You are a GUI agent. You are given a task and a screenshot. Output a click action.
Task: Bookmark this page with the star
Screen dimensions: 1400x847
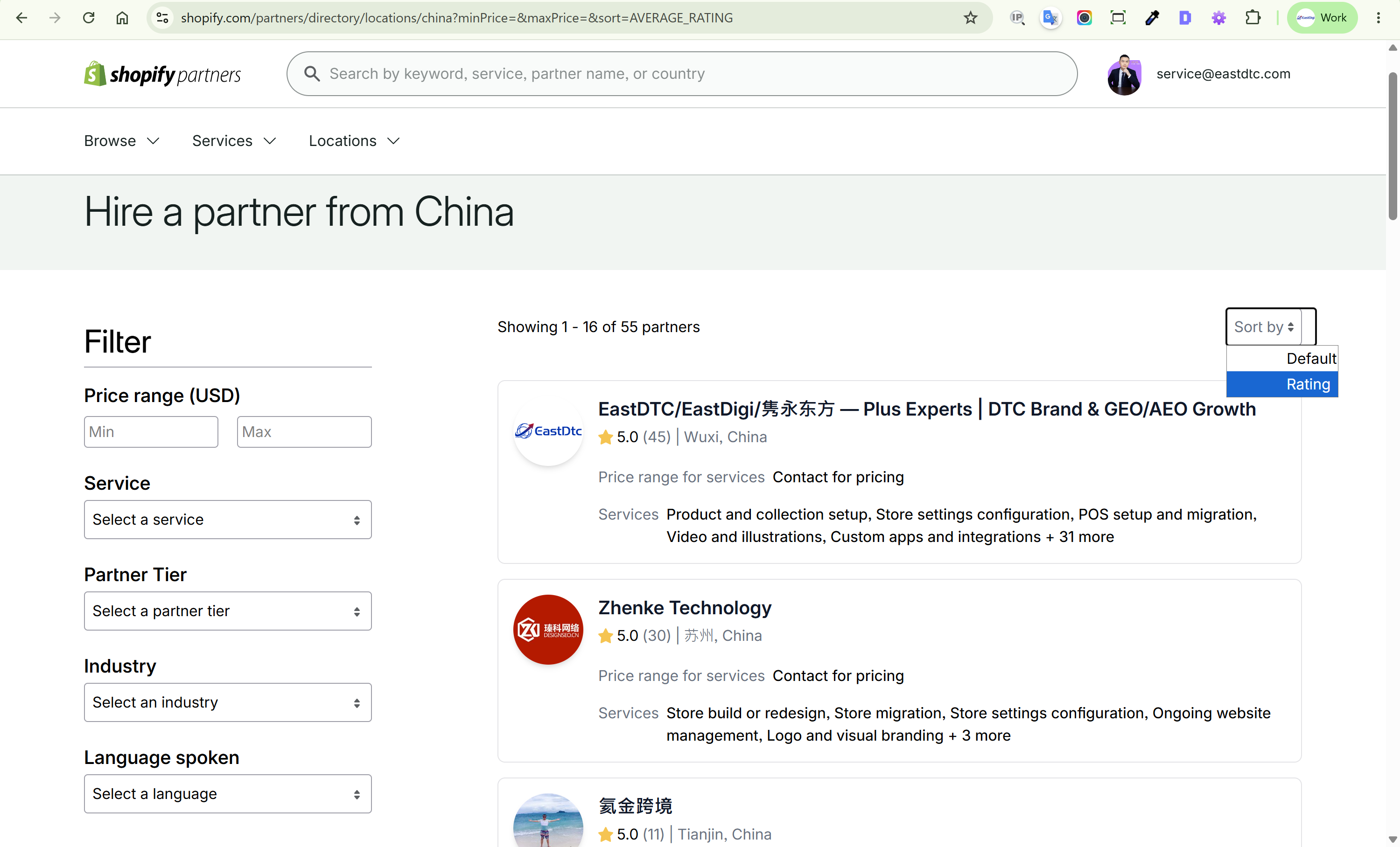[971, 18]
